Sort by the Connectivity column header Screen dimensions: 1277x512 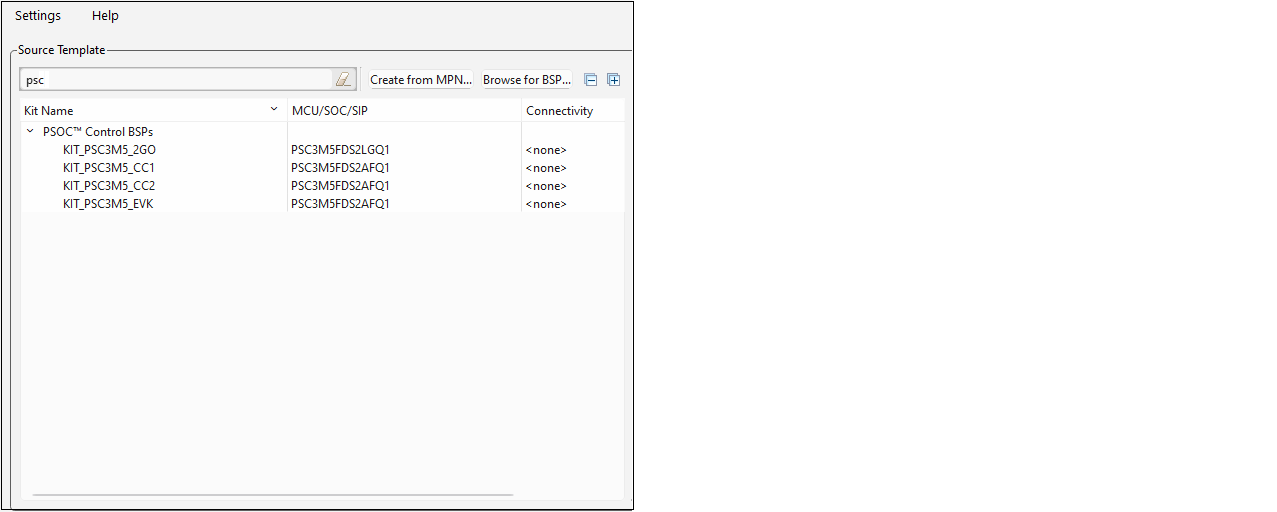(x=559, y=111)
